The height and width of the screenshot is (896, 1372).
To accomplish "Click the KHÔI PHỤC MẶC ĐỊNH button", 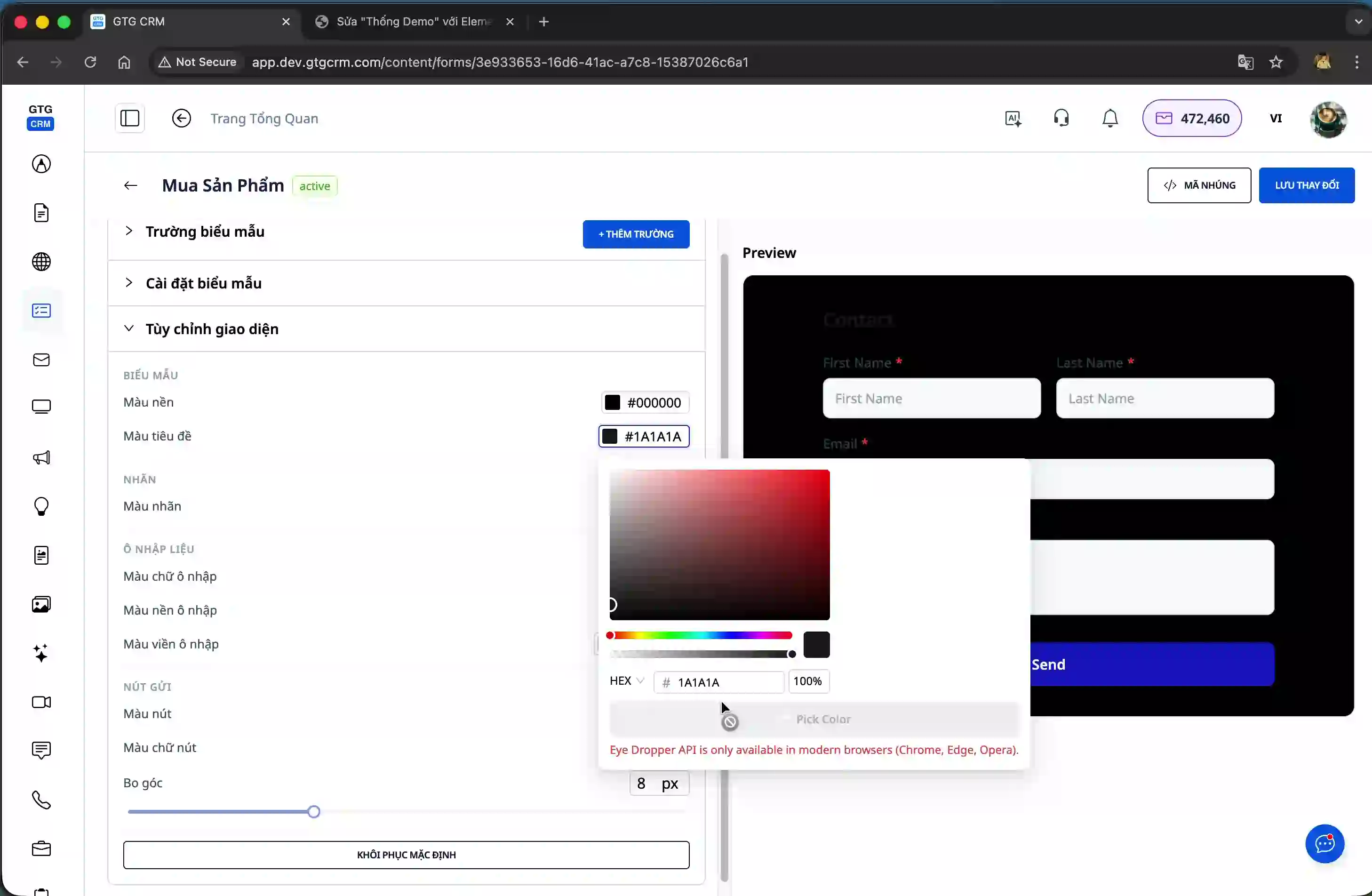I will pos(406,855).
